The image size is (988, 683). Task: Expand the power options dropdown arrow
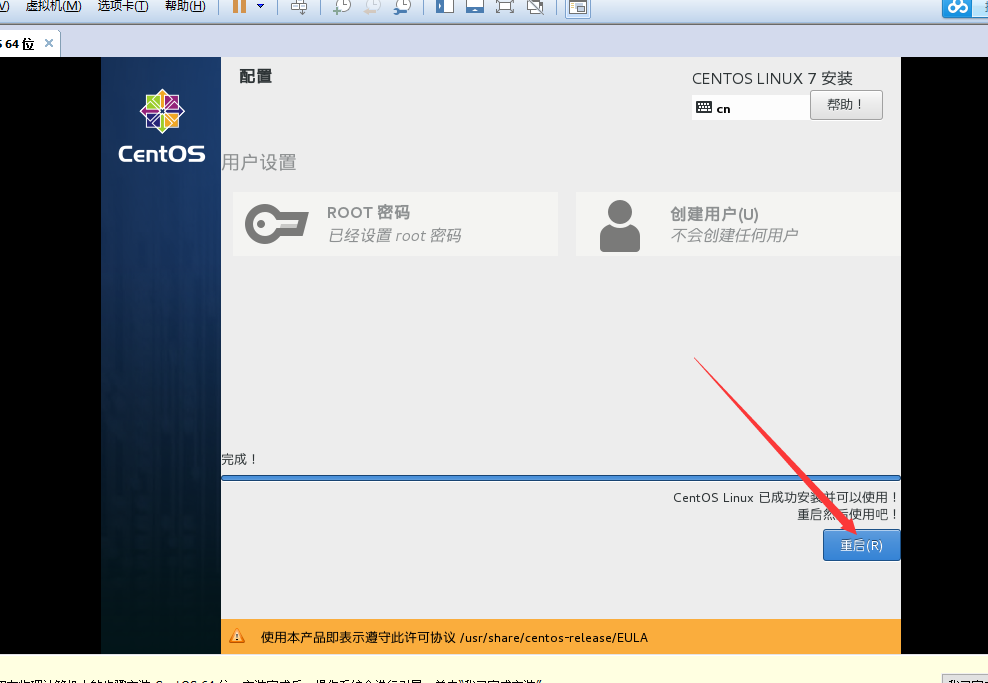click(260, 6)
